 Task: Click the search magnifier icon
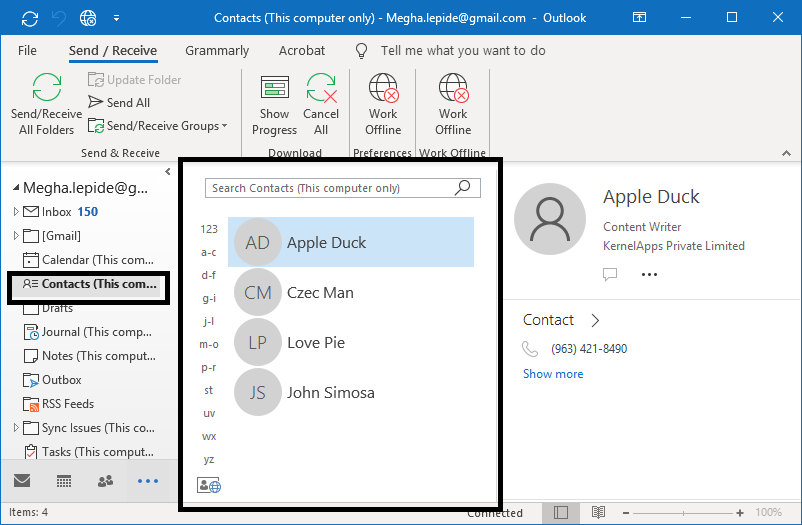[462, 188]
